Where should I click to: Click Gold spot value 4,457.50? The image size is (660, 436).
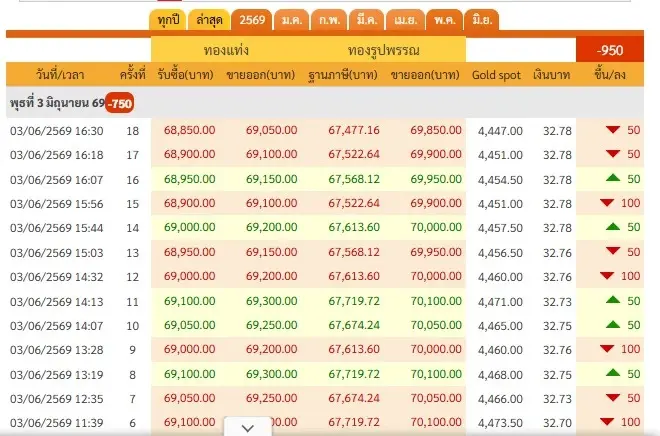[500, 228]
